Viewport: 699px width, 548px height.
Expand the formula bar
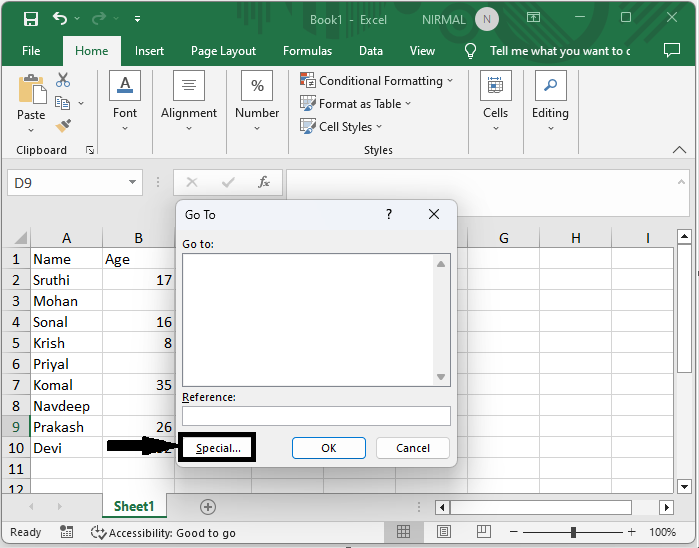point(681,182)
